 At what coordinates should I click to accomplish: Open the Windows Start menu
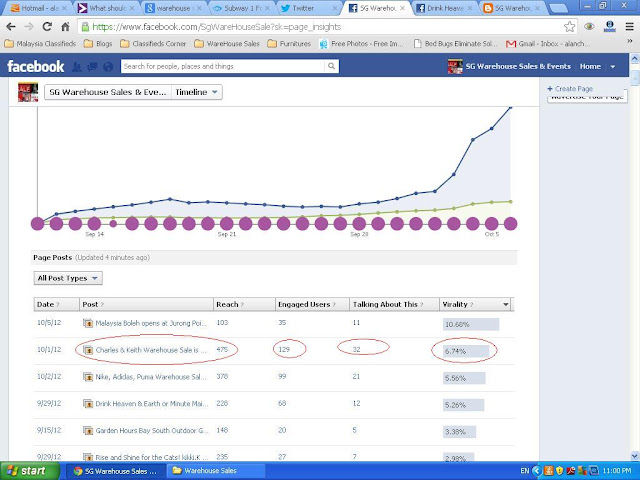coord(30,471)
